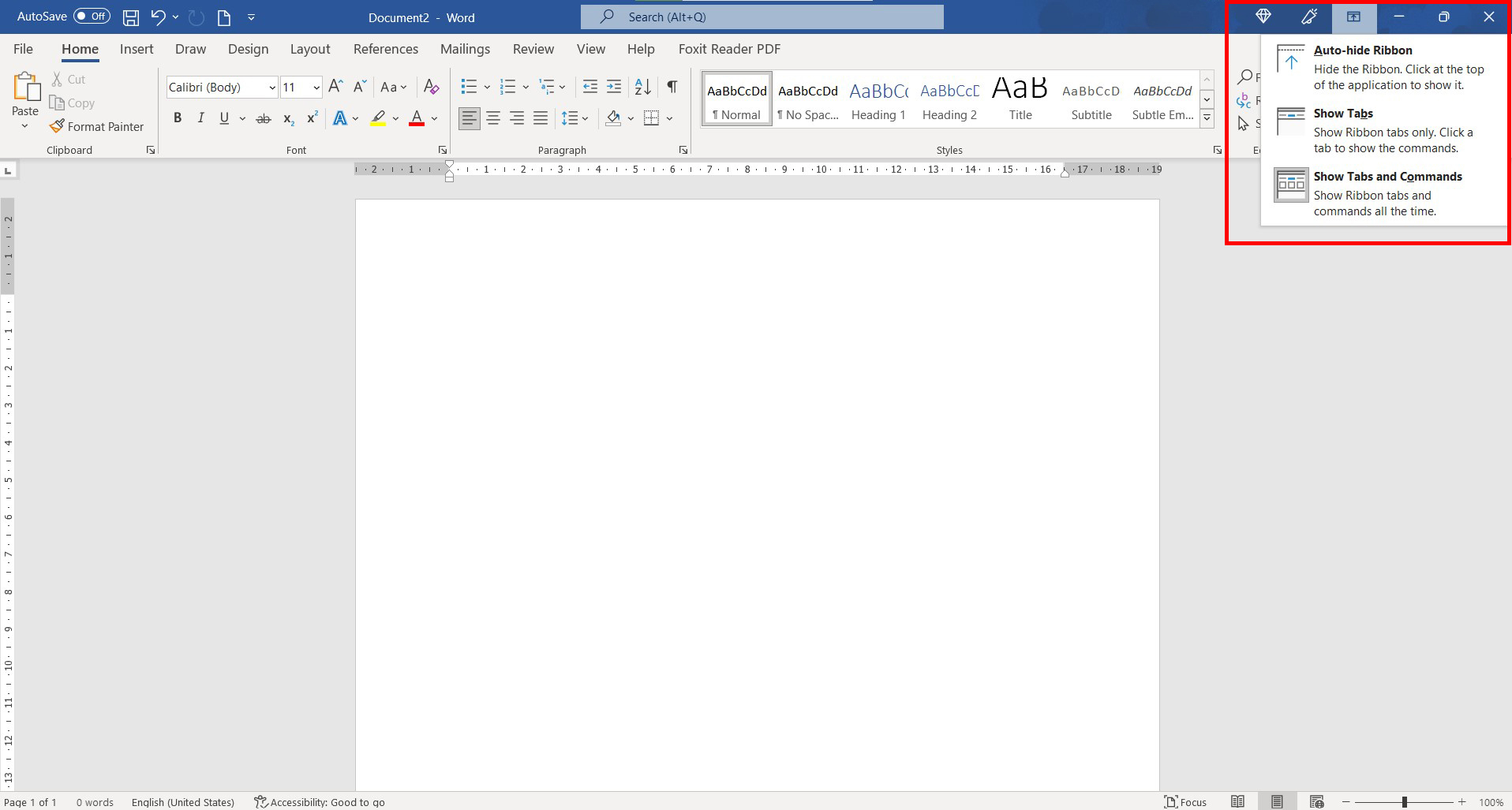Toggle Italic formatting
This screenshot has width=1512, height=810.
(x=200, y=118)
